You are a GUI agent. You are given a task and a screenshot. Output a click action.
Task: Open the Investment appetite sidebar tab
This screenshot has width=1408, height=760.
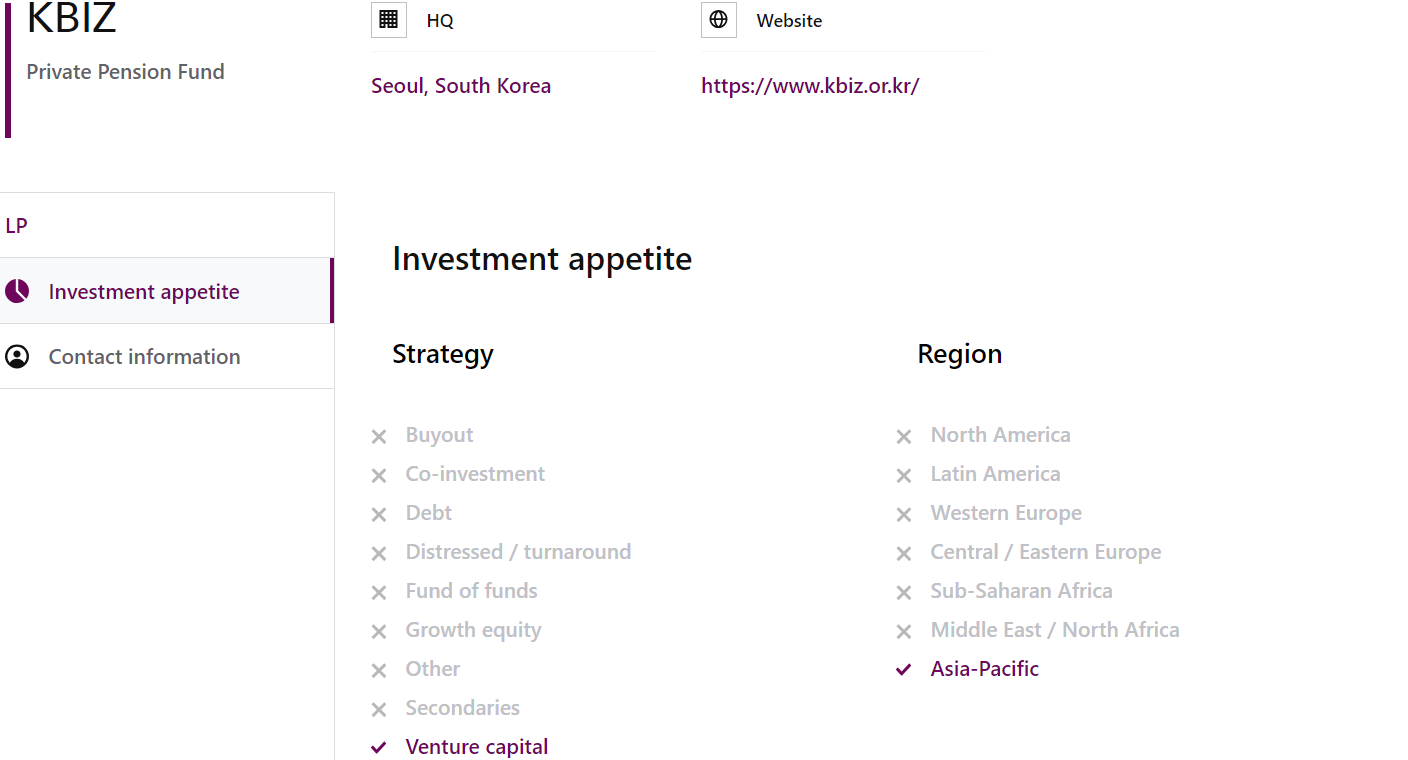[x=166, y=291]
